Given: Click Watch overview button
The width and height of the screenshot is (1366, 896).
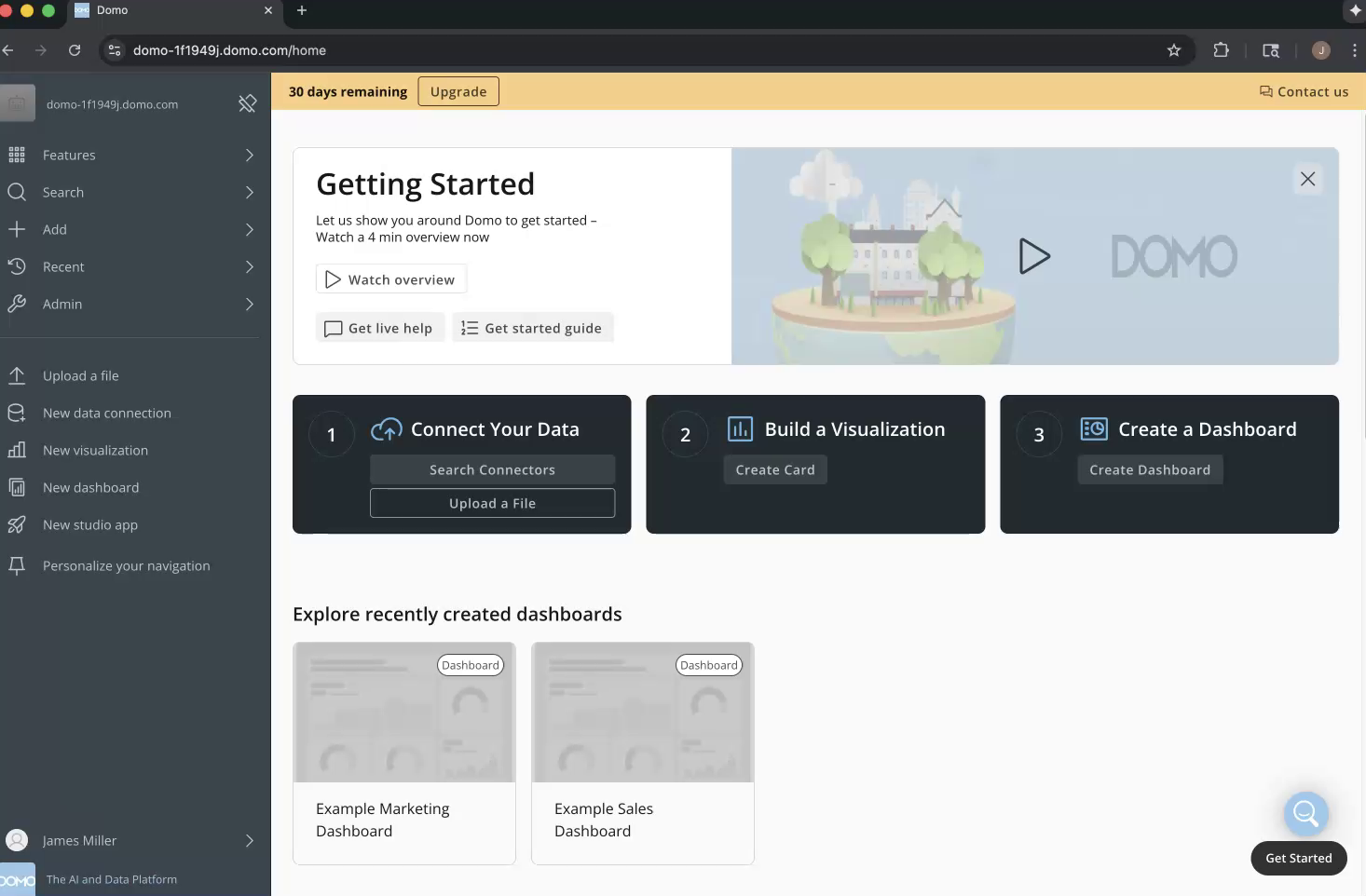Looking at the screenshot, I should tap(390, 279).
